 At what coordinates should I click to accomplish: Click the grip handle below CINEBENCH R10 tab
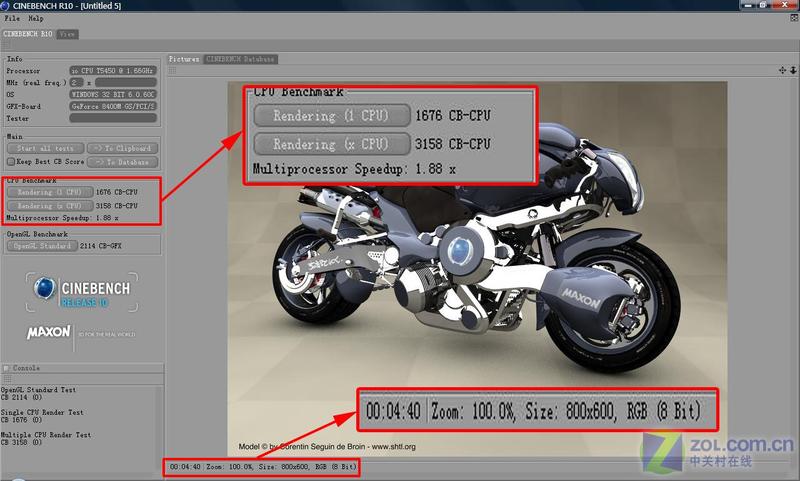pos(6,45)
